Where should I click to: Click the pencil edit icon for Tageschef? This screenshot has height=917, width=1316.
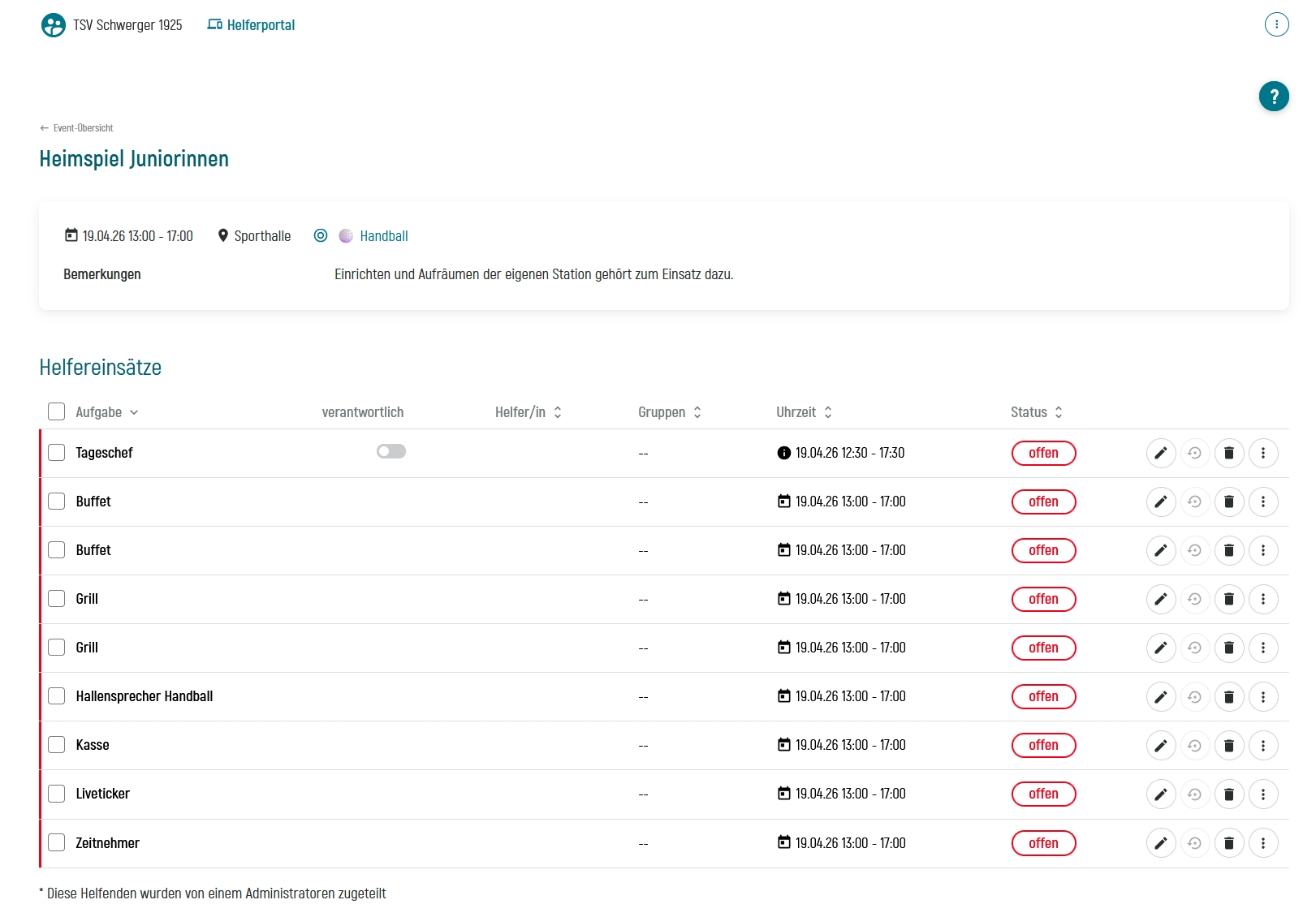coord(1160,453)
